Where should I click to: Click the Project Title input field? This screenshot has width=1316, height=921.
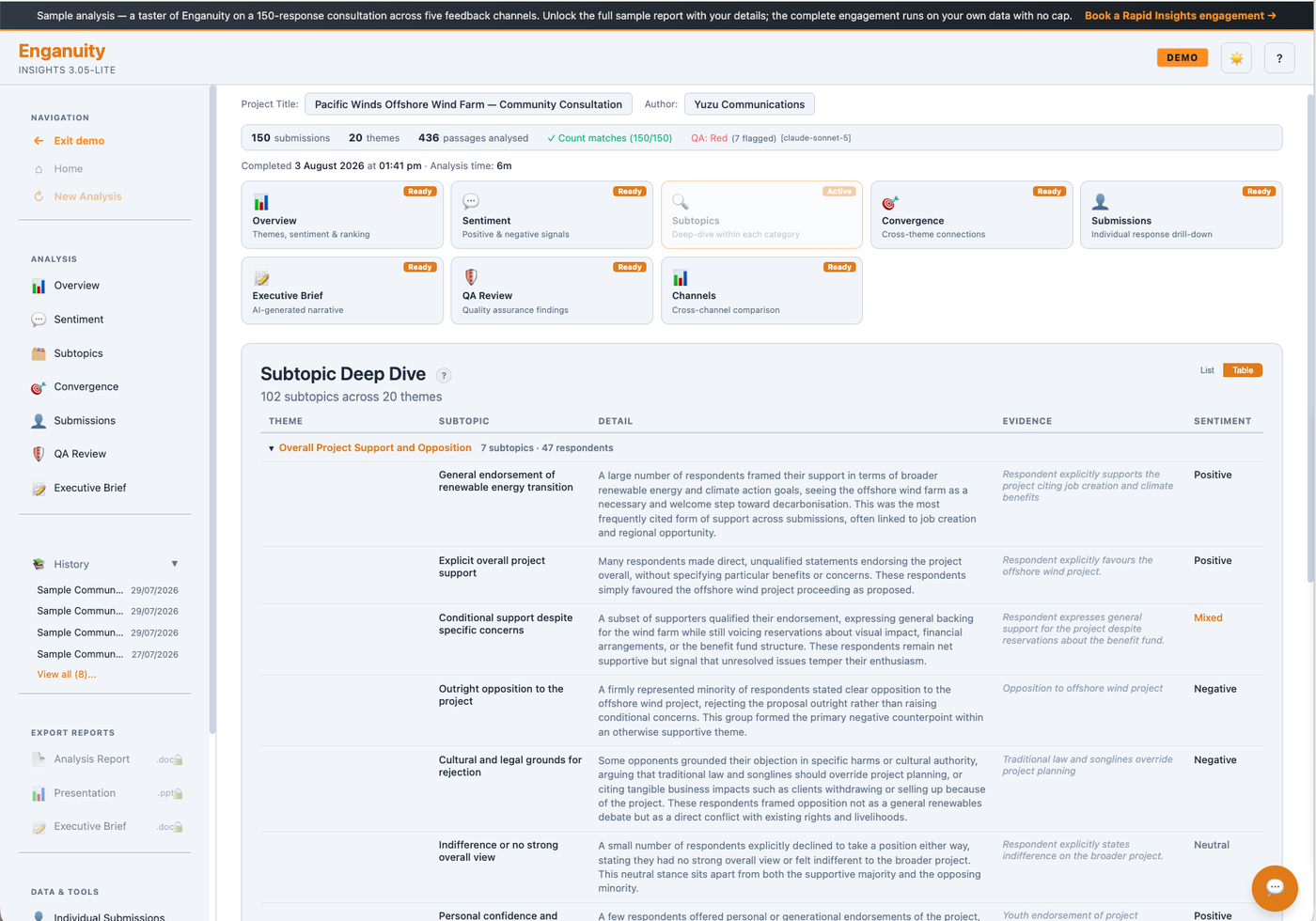point(468,104)
